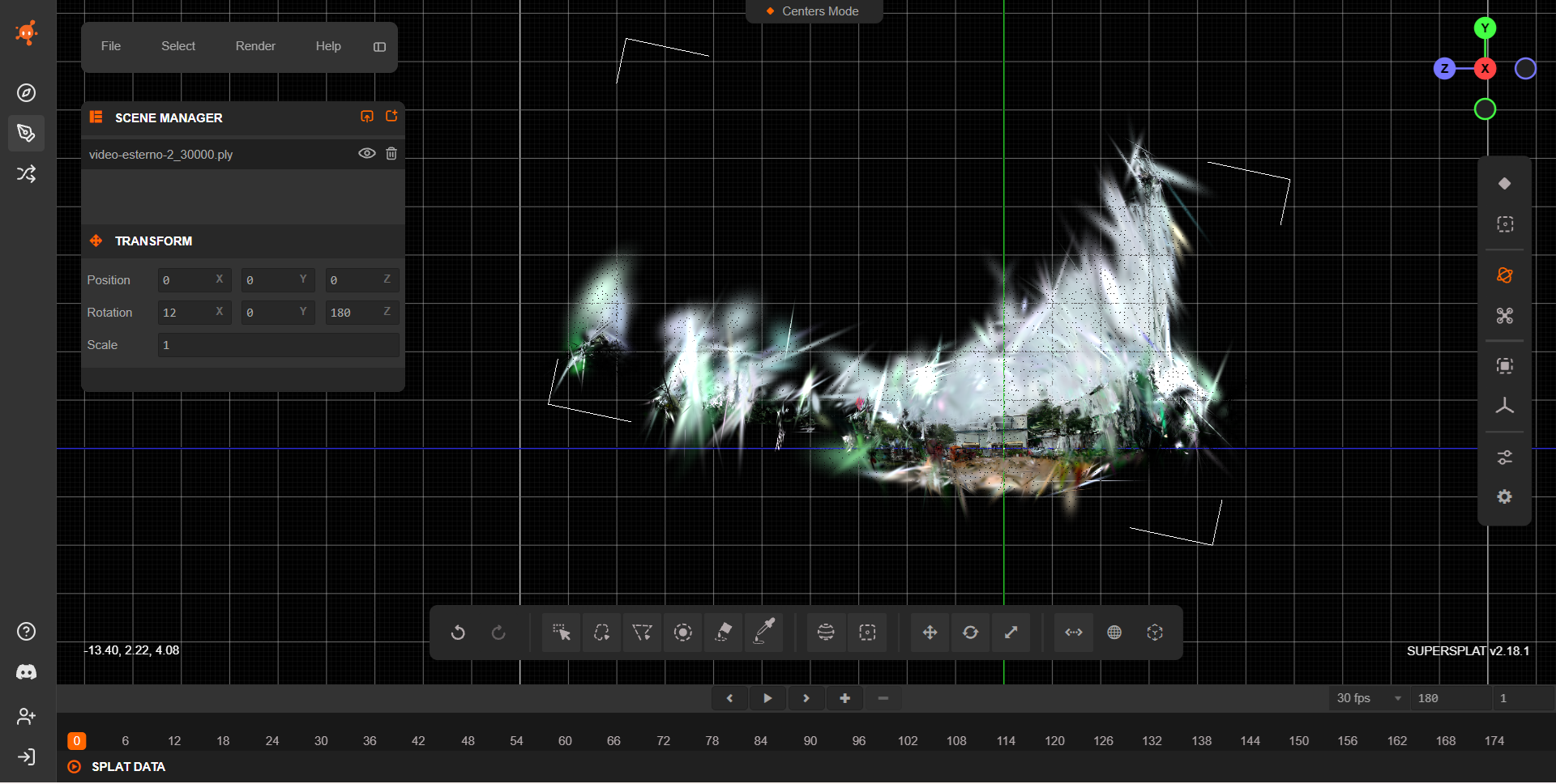This screenshot has width=1556, height=784.
Task: Activate the measure tool with double arrow
Action: click(x=1074, y=633)
